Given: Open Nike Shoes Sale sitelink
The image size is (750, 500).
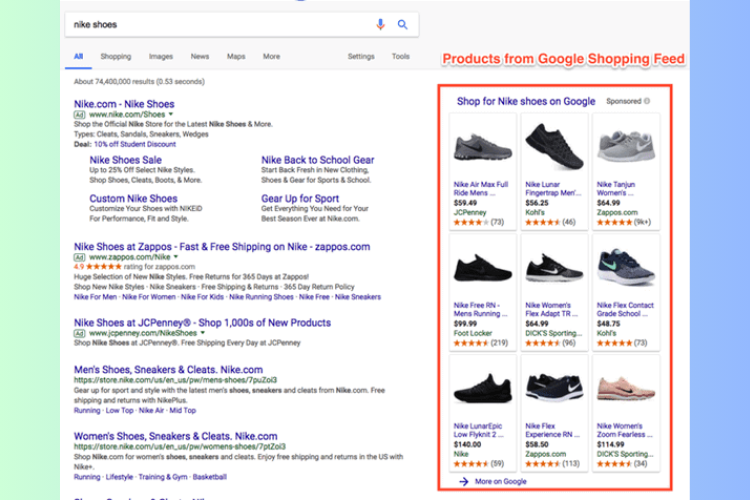Looking at the screenshot, I should 125,160.
